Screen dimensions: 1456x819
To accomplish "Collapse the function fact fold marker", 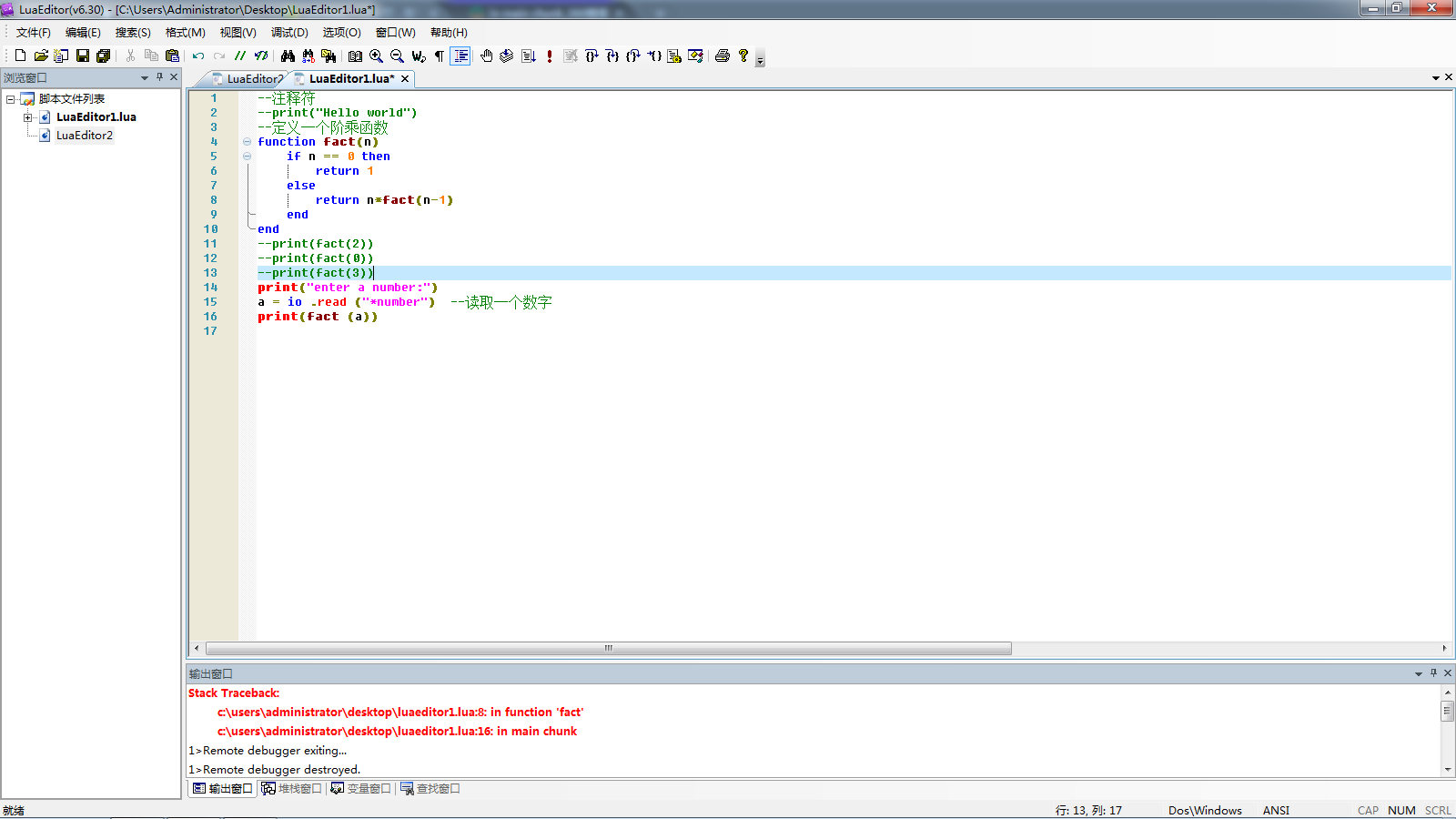I will 247,142.
